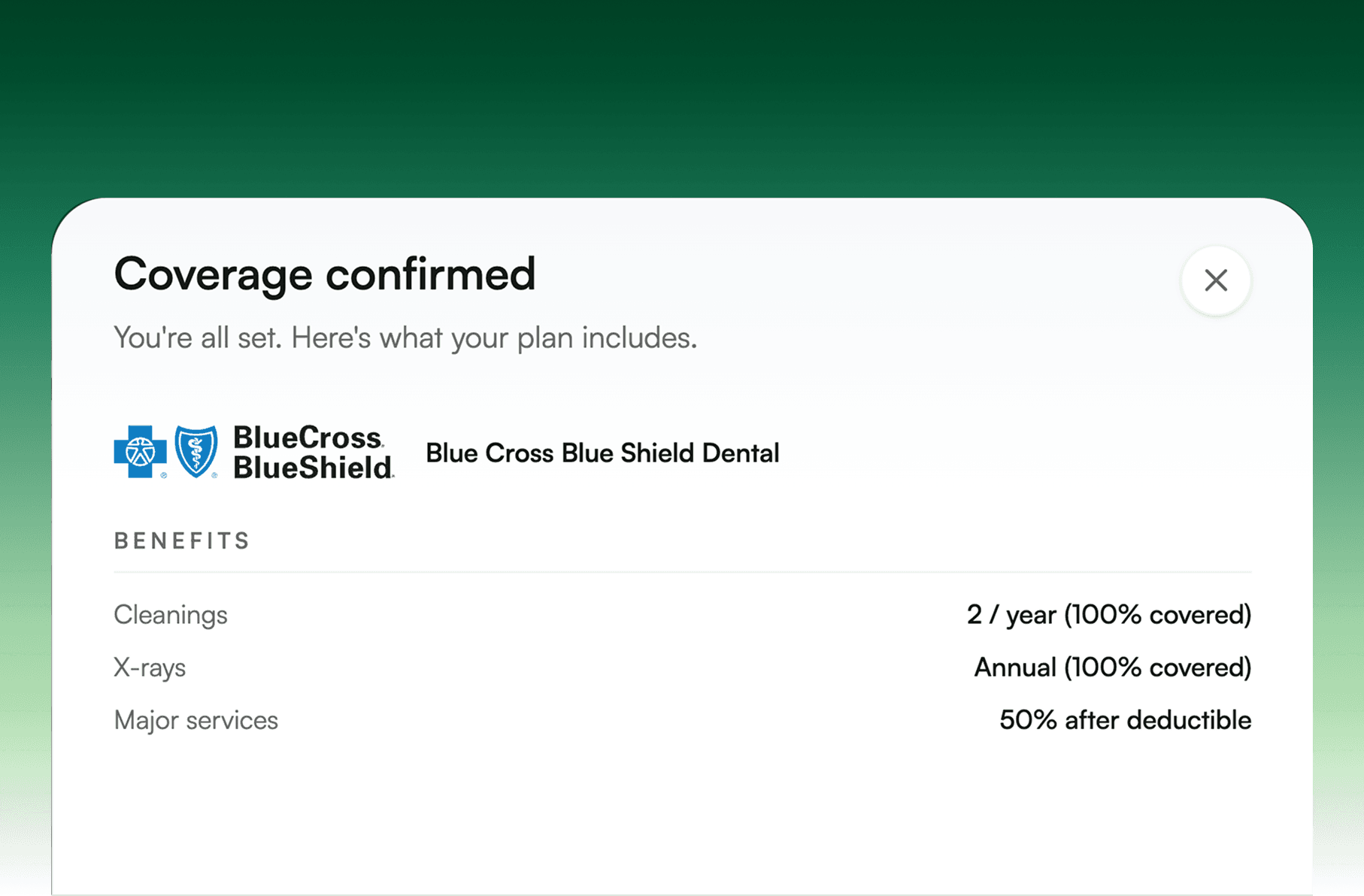Click the Blue Cross cross logo icon
Image resolution: width=1364 pixels, height=896 pixels.
coord(140,452)
